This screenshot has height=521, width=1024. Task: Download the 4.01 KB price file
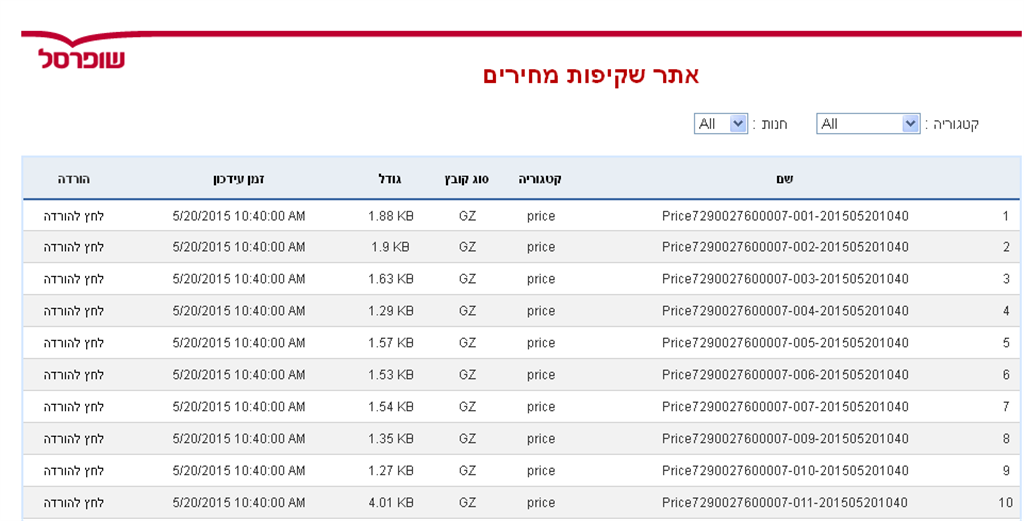[74, 503]
